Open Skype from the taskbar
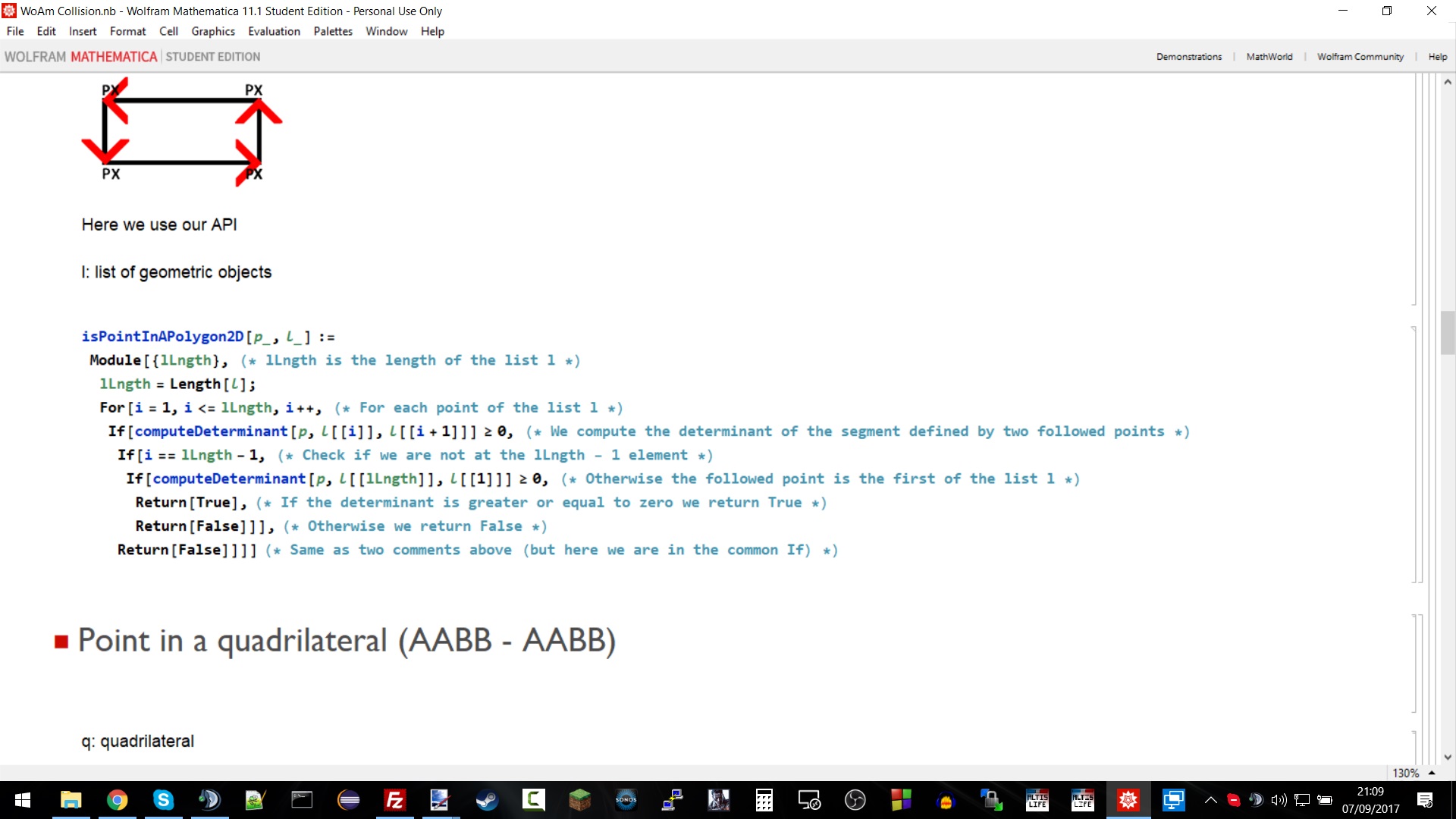 tap(163, 800)
